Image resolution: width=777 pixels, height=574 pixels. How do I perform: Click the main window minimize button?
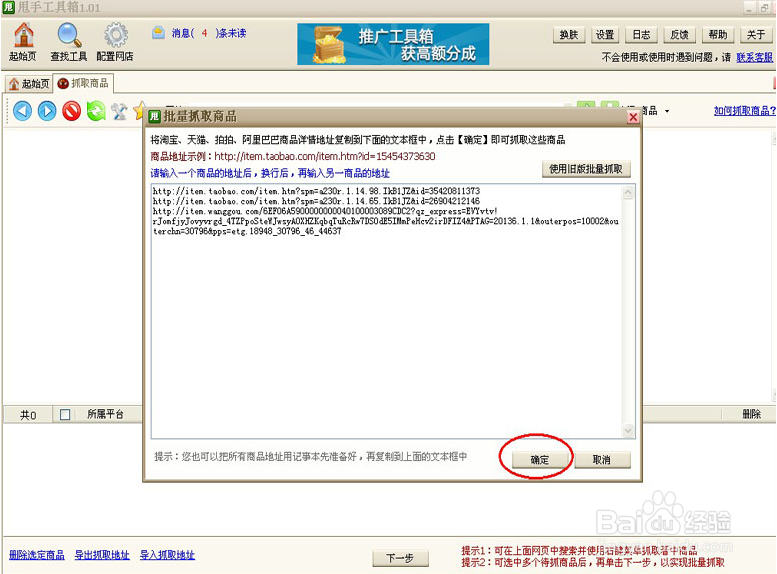(x=750, y=8)
